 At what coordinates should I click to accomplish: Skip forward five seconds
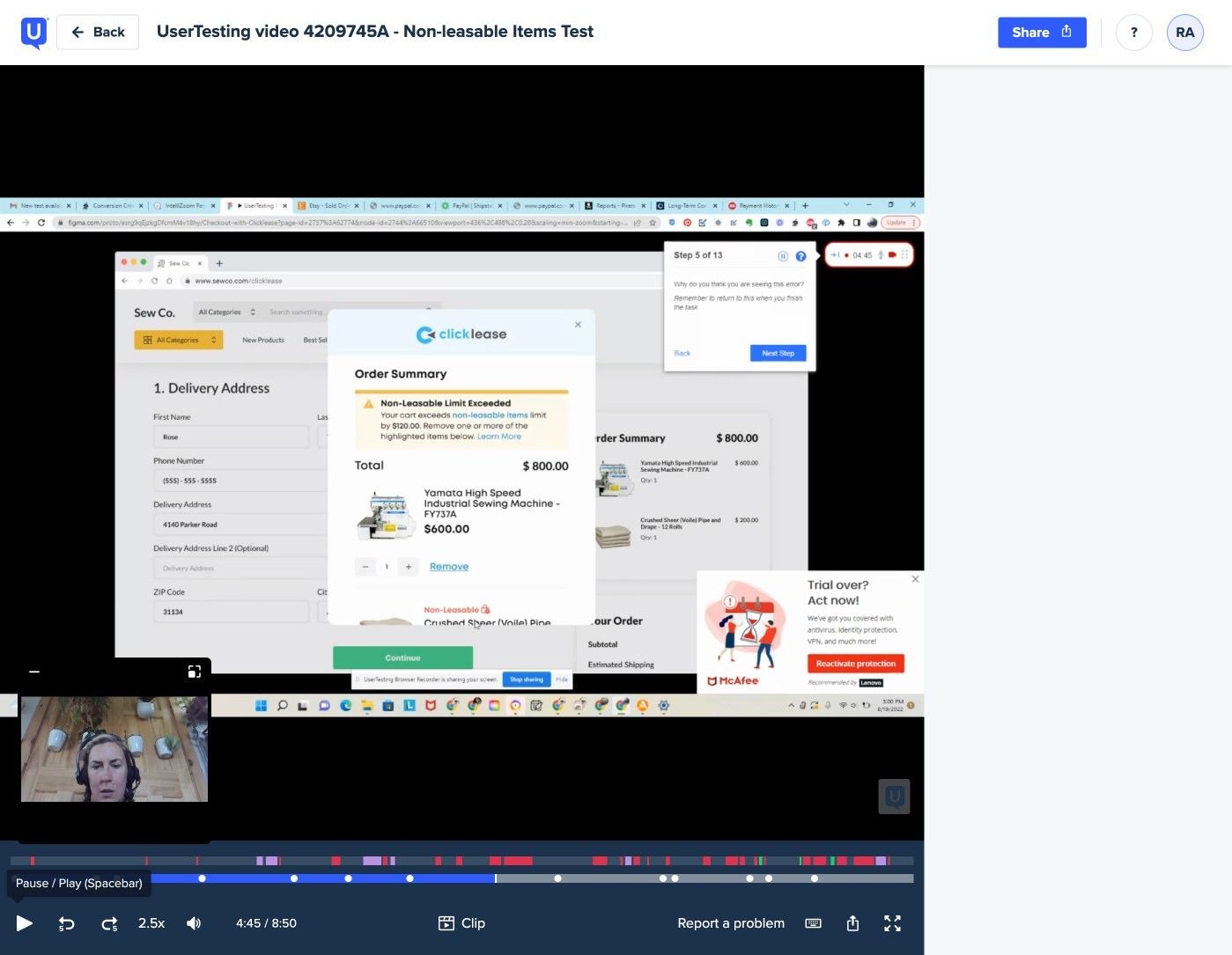(x=109, y=923)
